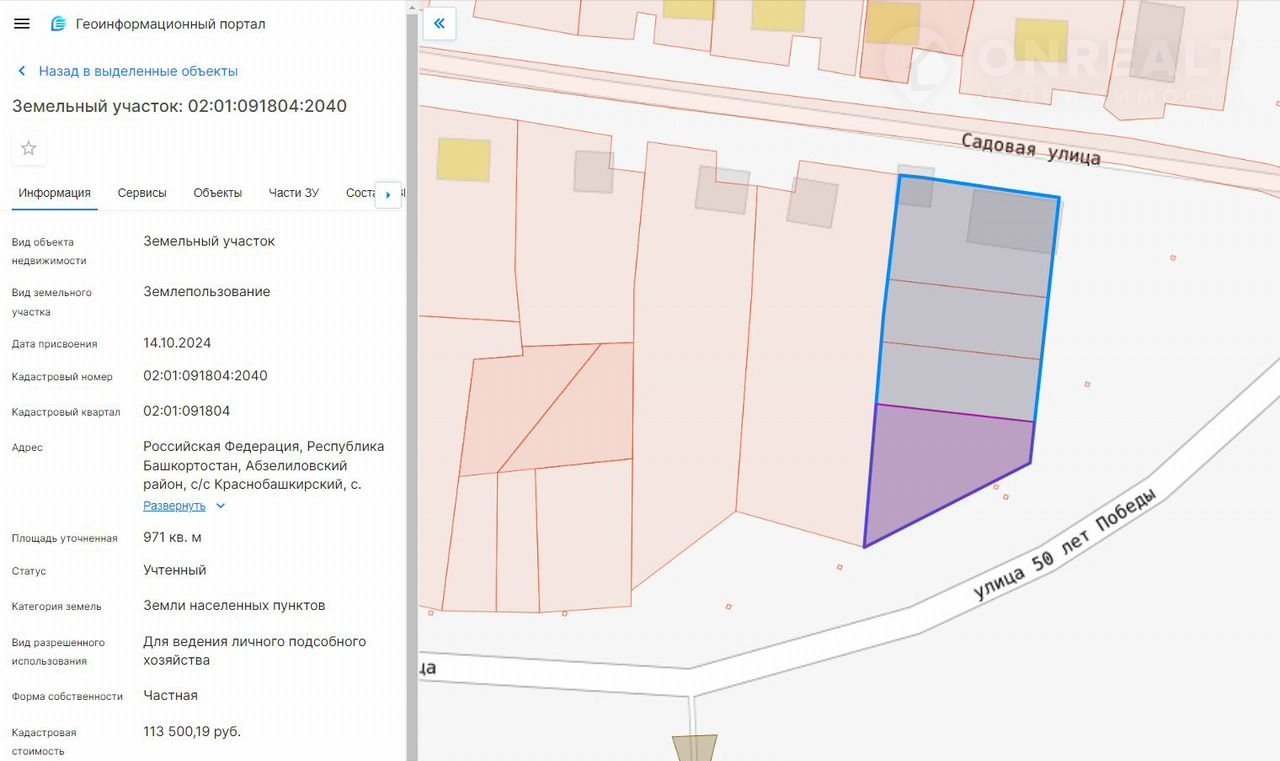Collapse the side panel with double-chevron button

pyautogui.click(x=439, y=24)
